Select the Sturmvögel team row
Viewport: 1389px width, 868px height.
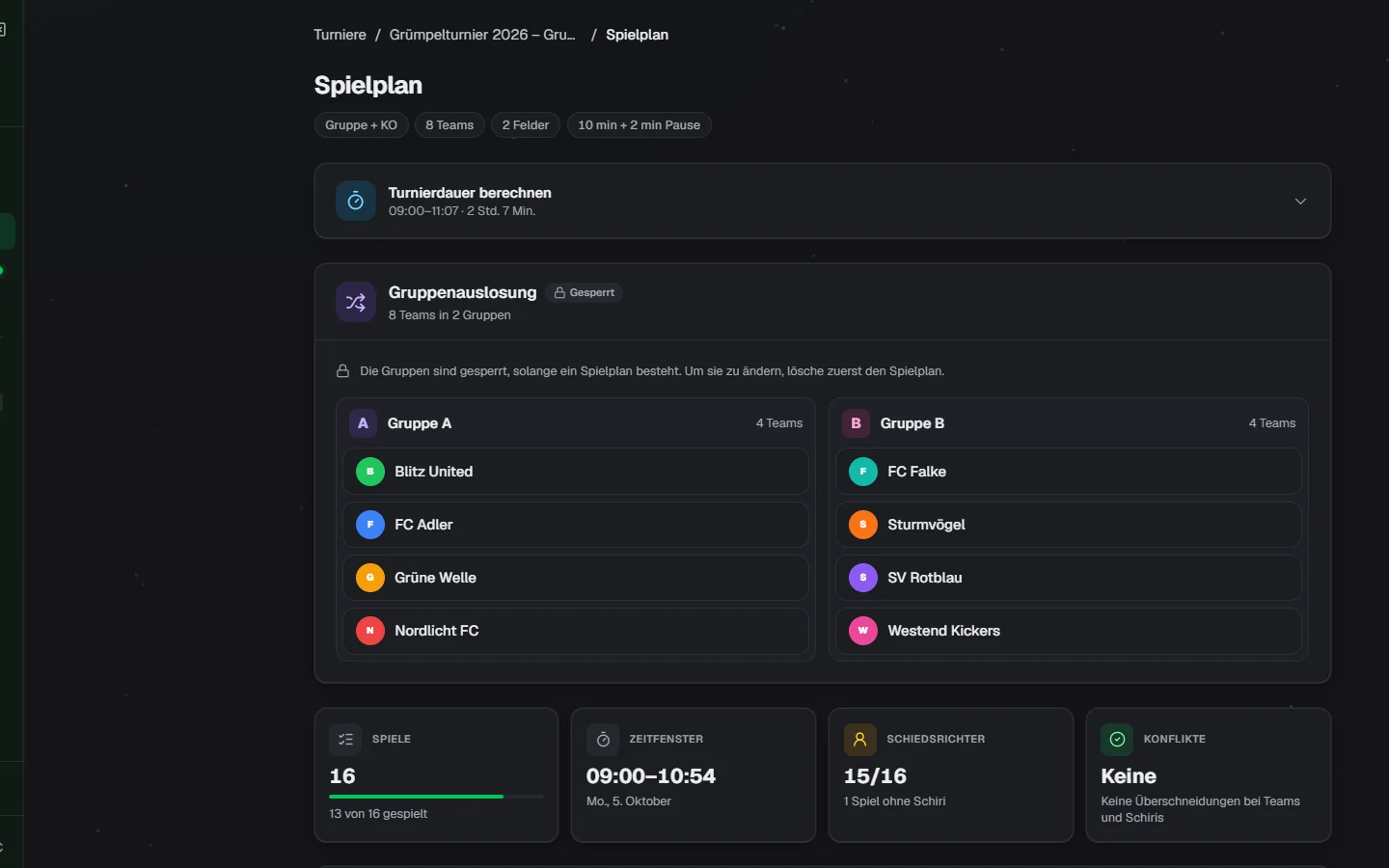point(1069,525)
